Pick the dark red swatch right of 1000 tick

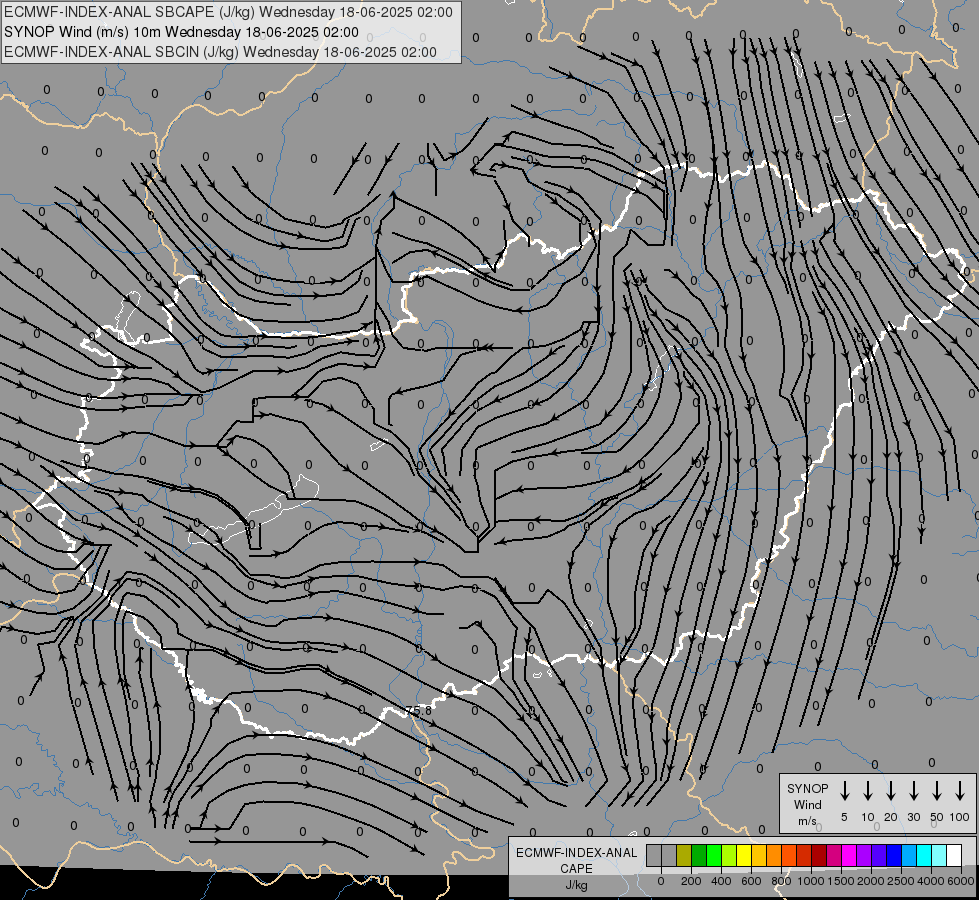pyautogui.click(x=819, y=855)
